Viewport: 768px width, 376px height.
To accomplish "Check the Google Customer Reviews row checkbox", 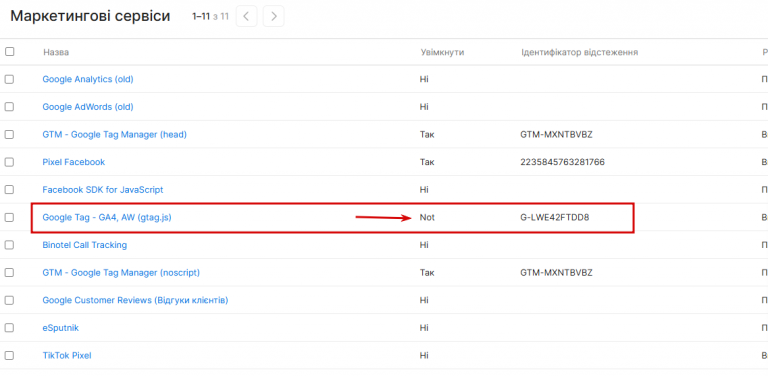I will click(x=10, y=300).
